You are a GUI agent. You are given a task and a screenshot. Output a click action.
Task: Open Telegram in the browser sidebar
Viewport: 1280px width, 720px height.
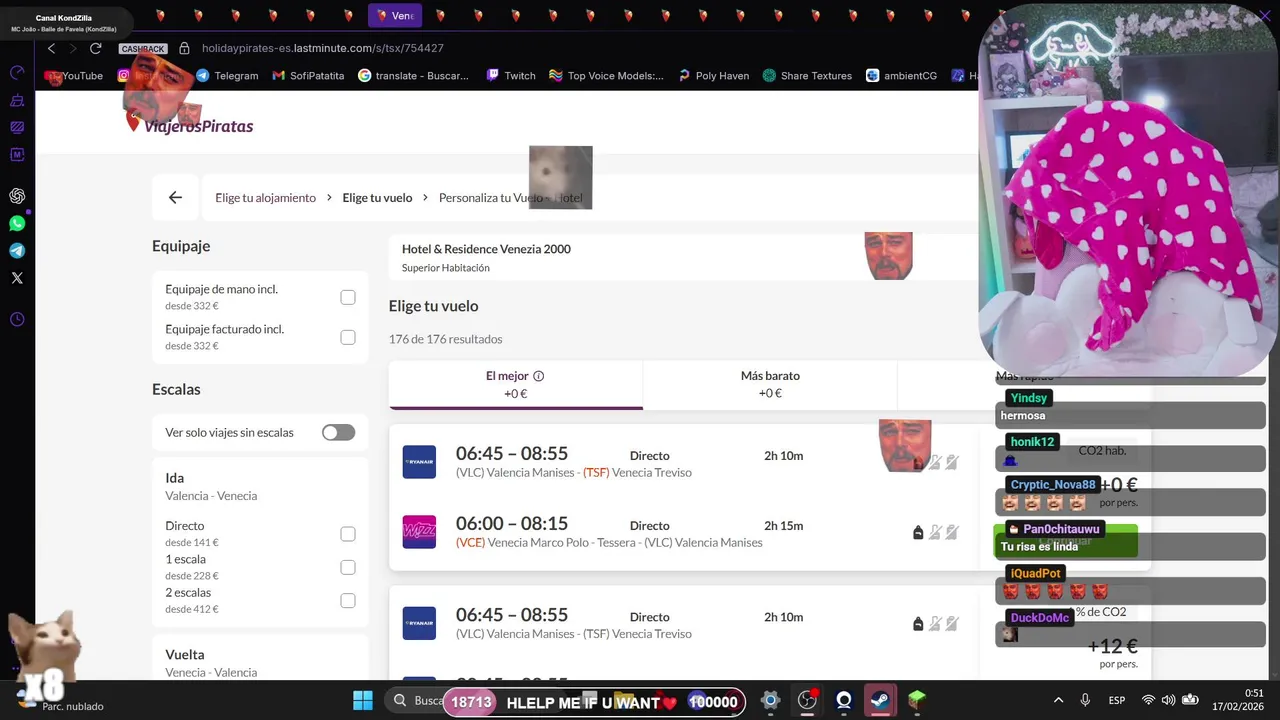point(17,251)
